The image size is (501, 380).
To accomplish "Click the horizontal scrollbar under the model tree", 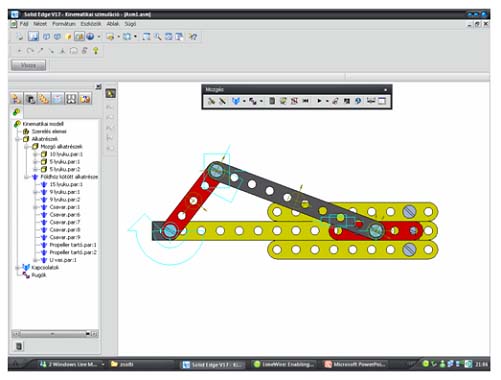I will tap(55, 333).
